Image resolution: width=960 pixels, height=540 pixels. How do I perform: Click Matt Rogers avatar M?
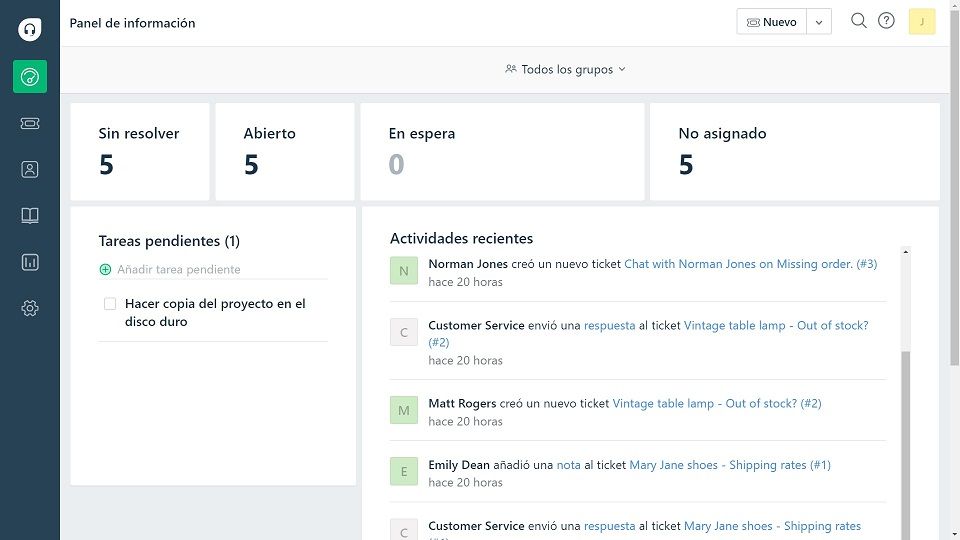coord(403,410)
